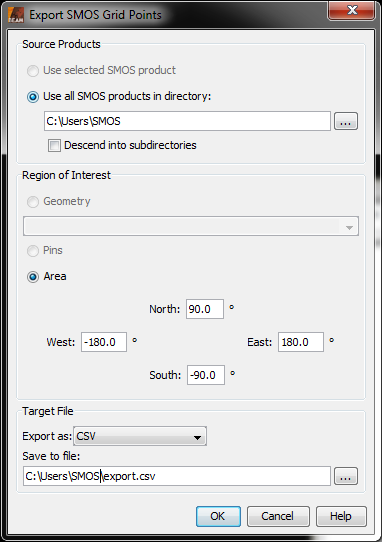Open the 'Export as' CSV dropdown

(x=140, y=436)
